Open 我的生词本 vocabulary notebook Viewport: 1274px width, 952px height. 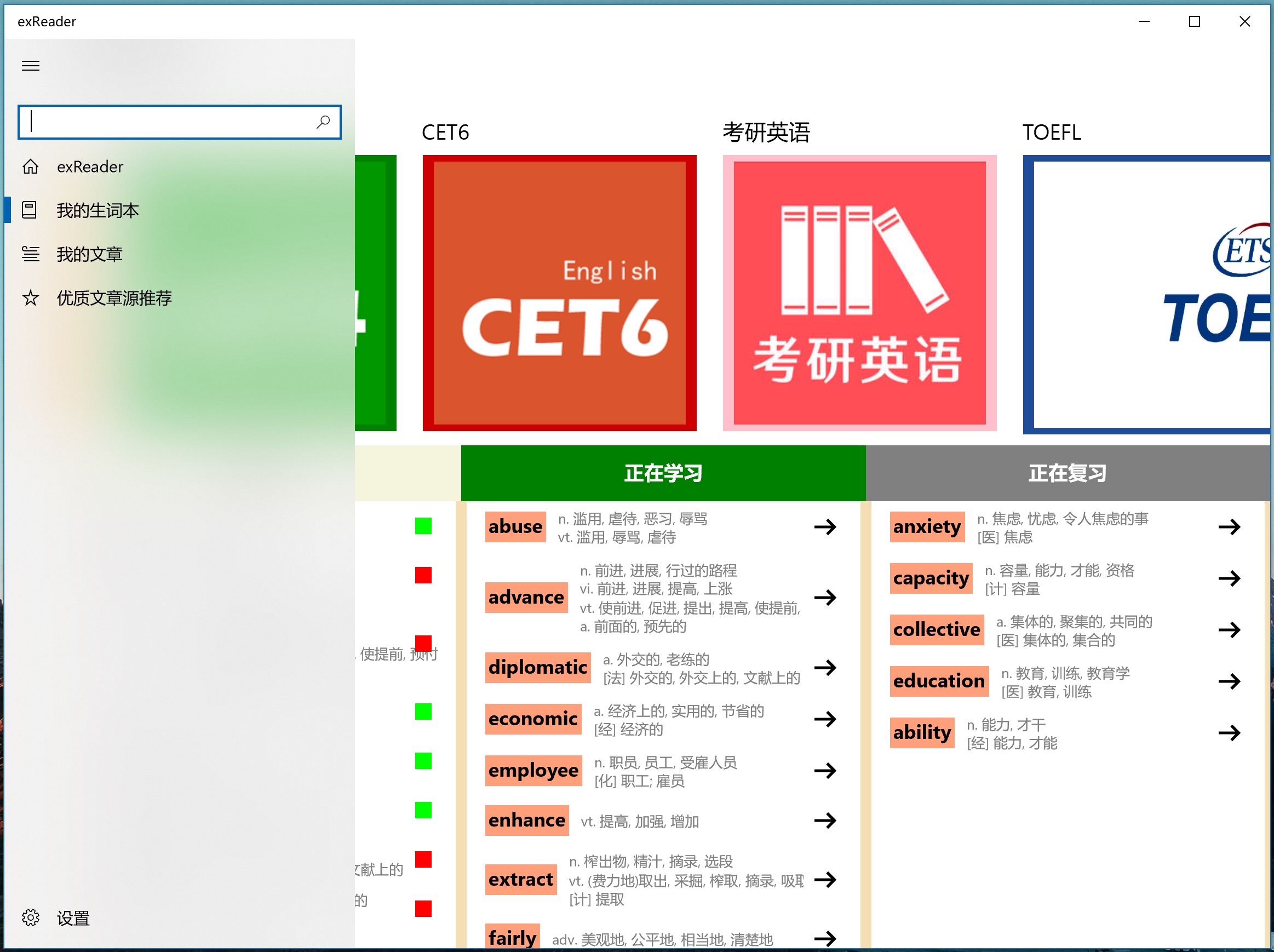[97, 210]
